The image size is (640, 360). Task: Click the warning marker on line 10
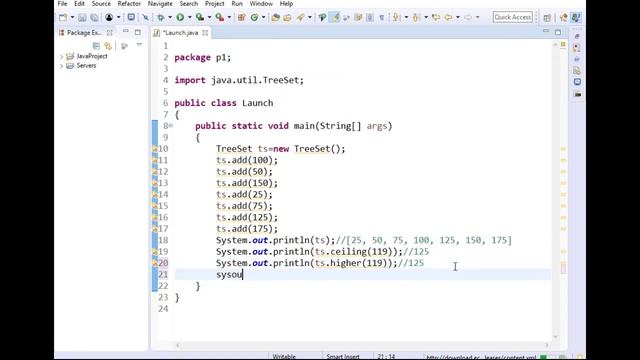[155, 149]
